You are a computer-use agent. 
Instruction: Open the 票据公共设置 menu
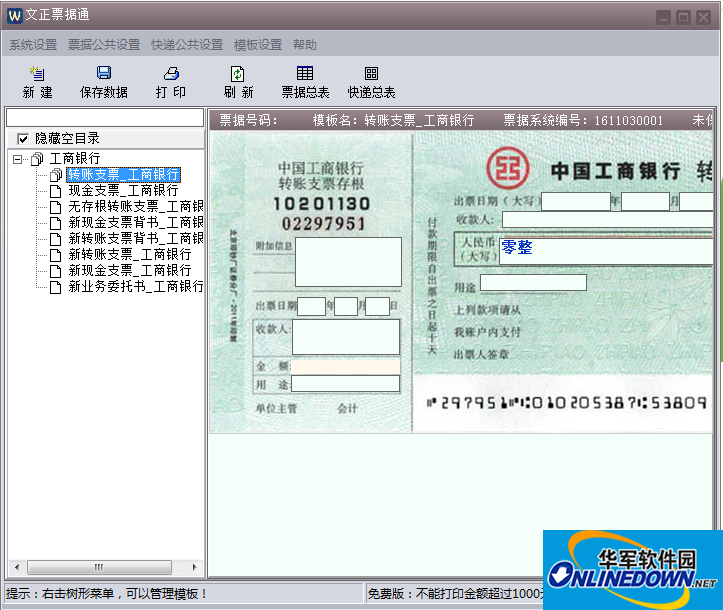coord(104,45)
